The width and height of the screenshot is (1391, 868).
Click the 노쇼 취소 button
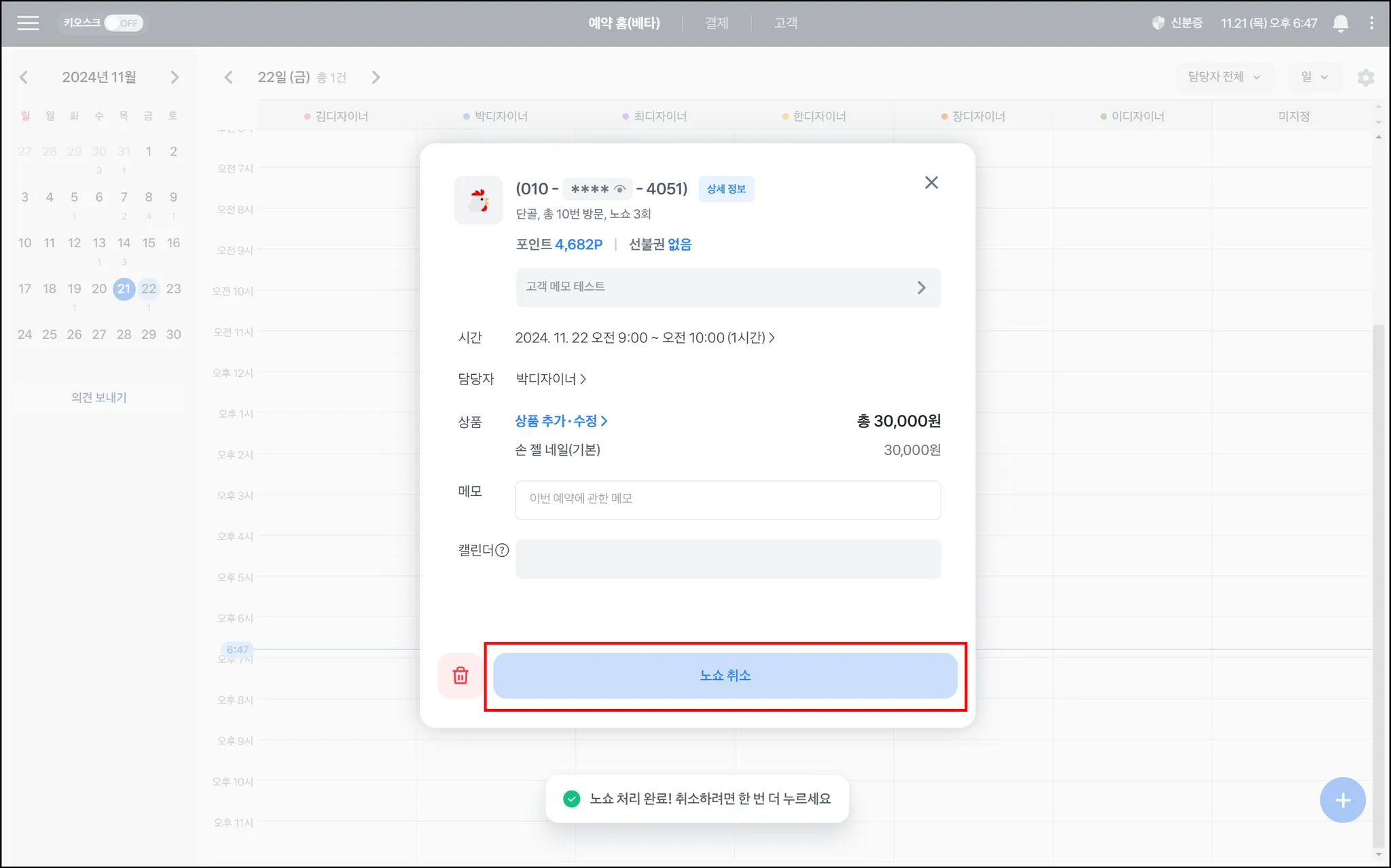725,675
